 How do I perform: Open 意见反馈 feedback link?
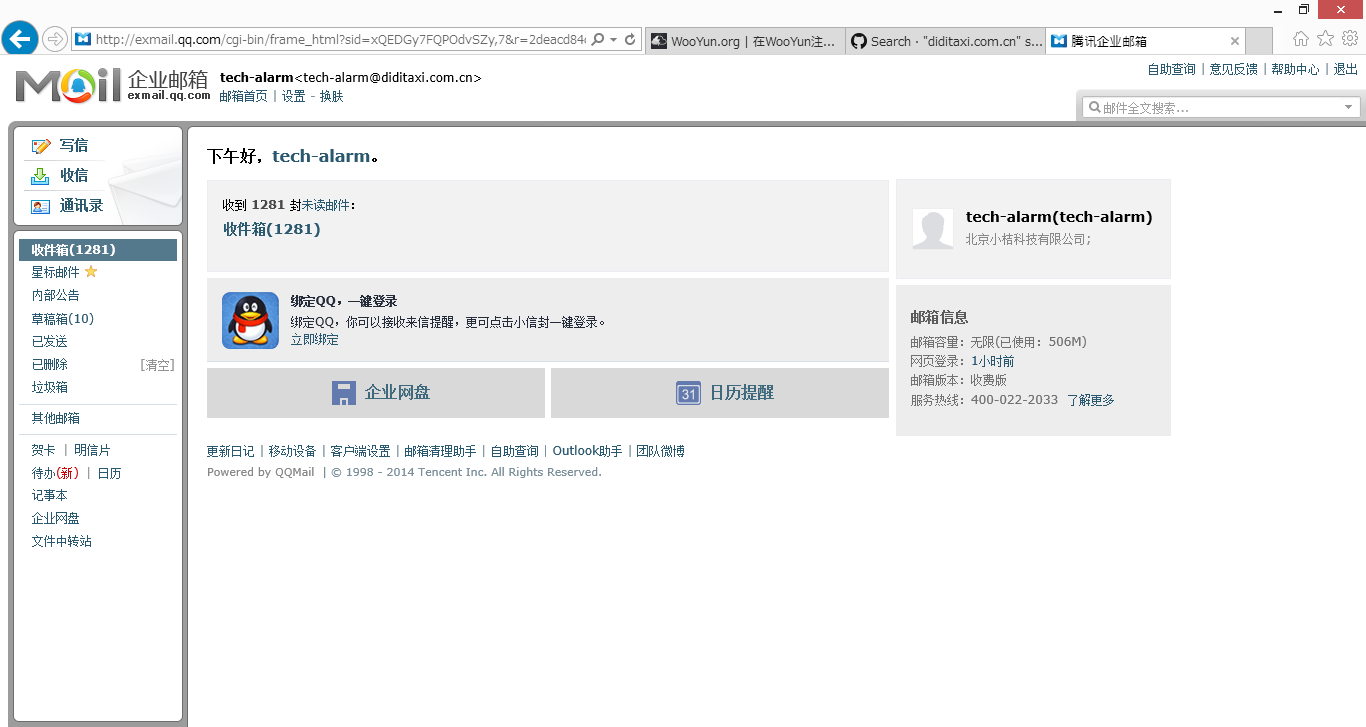pyautogui.click(x=1233, y=69)
